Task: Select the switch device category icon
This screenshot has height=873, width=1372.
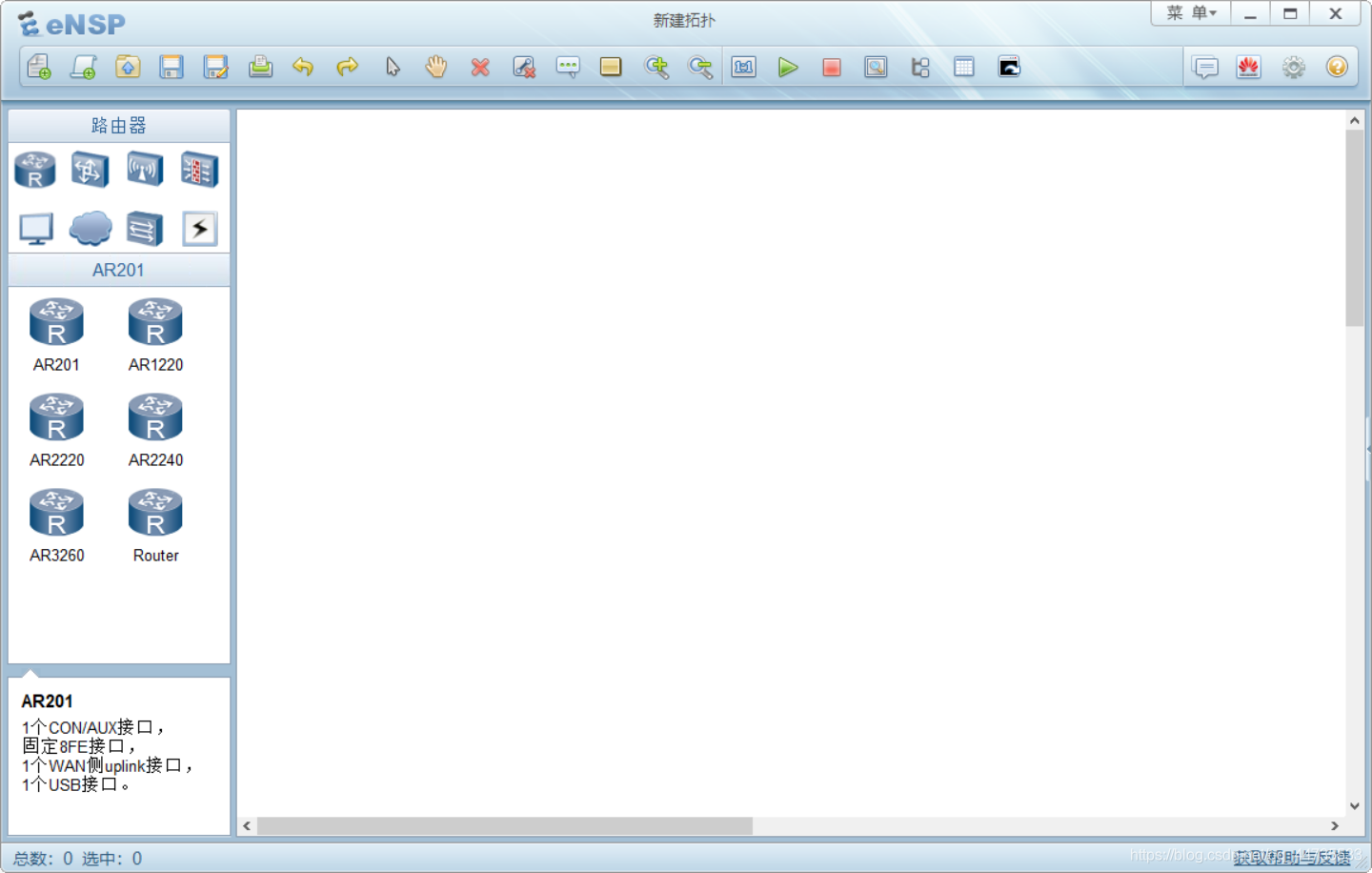Action: (x=90, y=171)
